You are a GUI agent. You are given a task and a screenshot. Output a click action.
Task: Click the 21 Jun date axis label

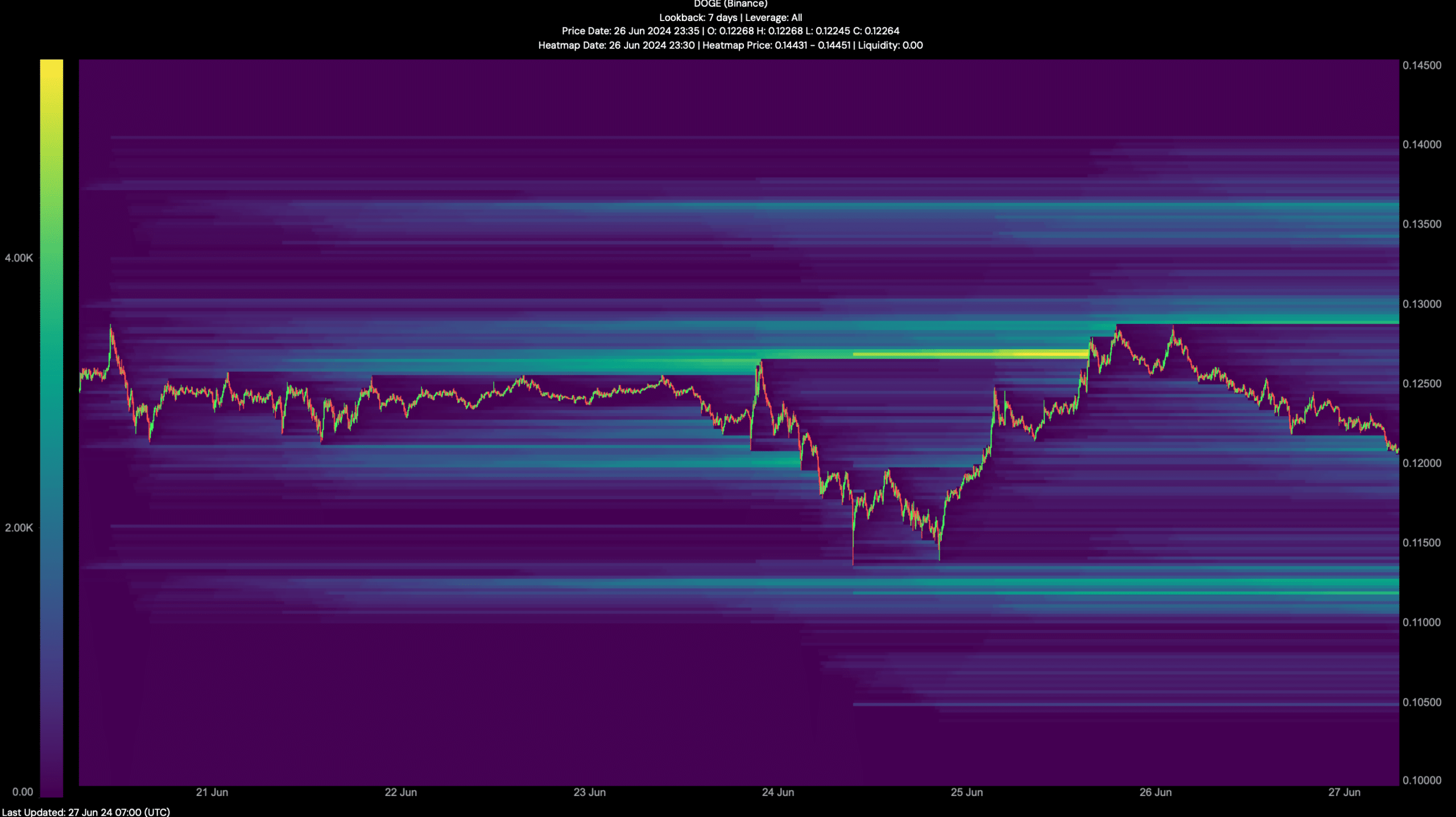212,793
